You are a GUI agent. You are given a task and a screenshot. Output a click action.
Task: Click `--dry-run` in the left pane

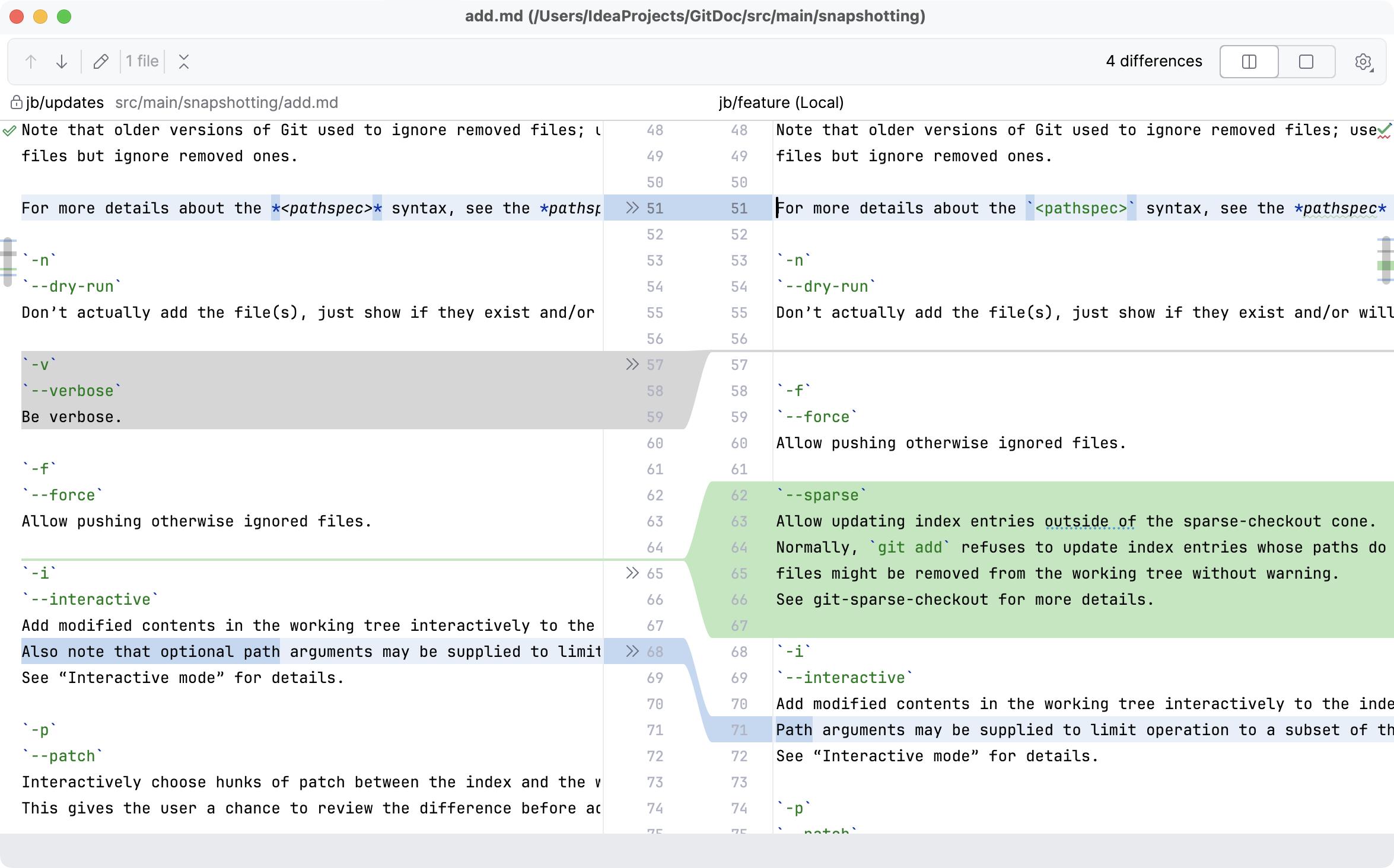[71, 286]
